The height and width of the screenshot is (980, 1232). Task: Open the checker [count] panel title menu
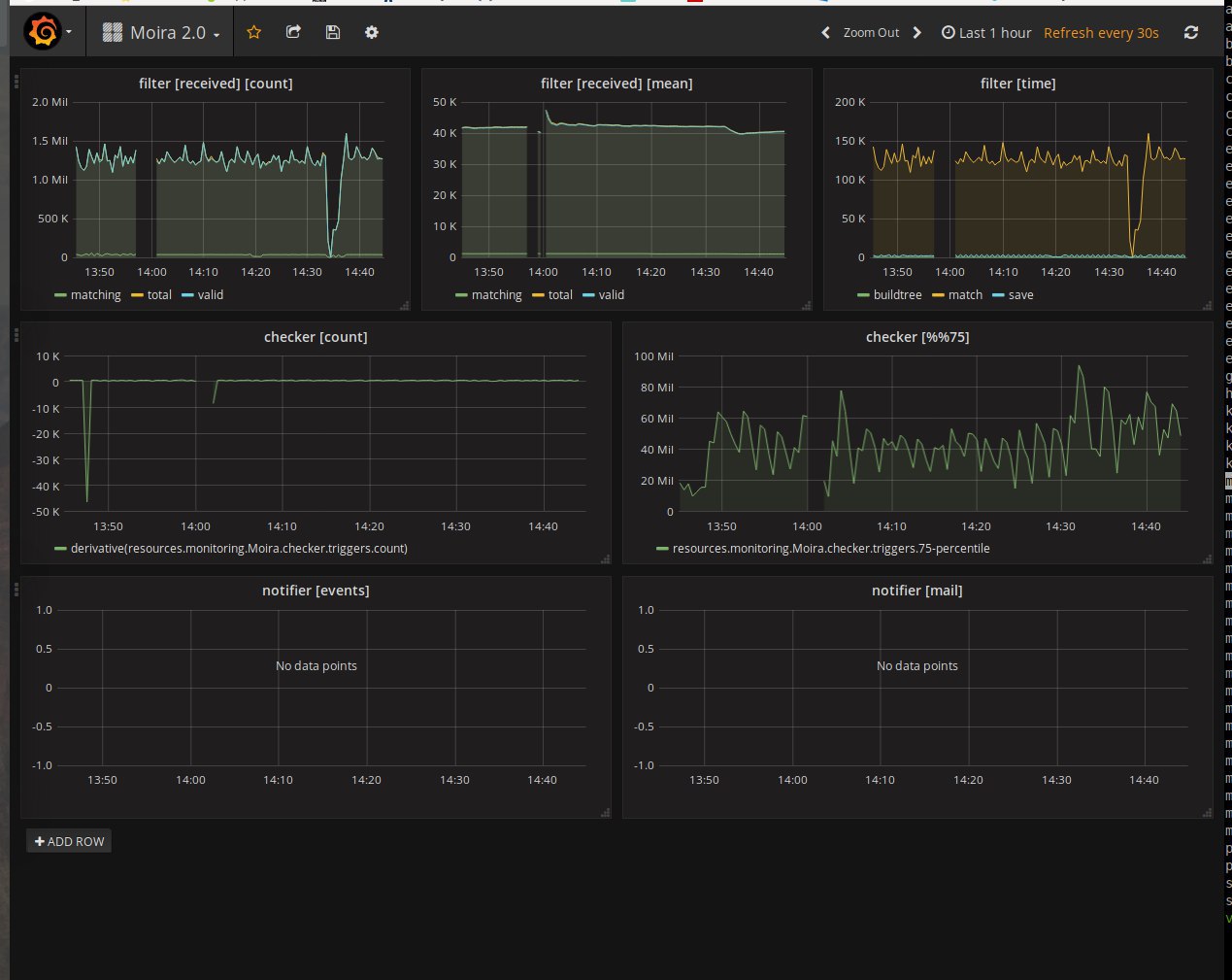(316, 337)
